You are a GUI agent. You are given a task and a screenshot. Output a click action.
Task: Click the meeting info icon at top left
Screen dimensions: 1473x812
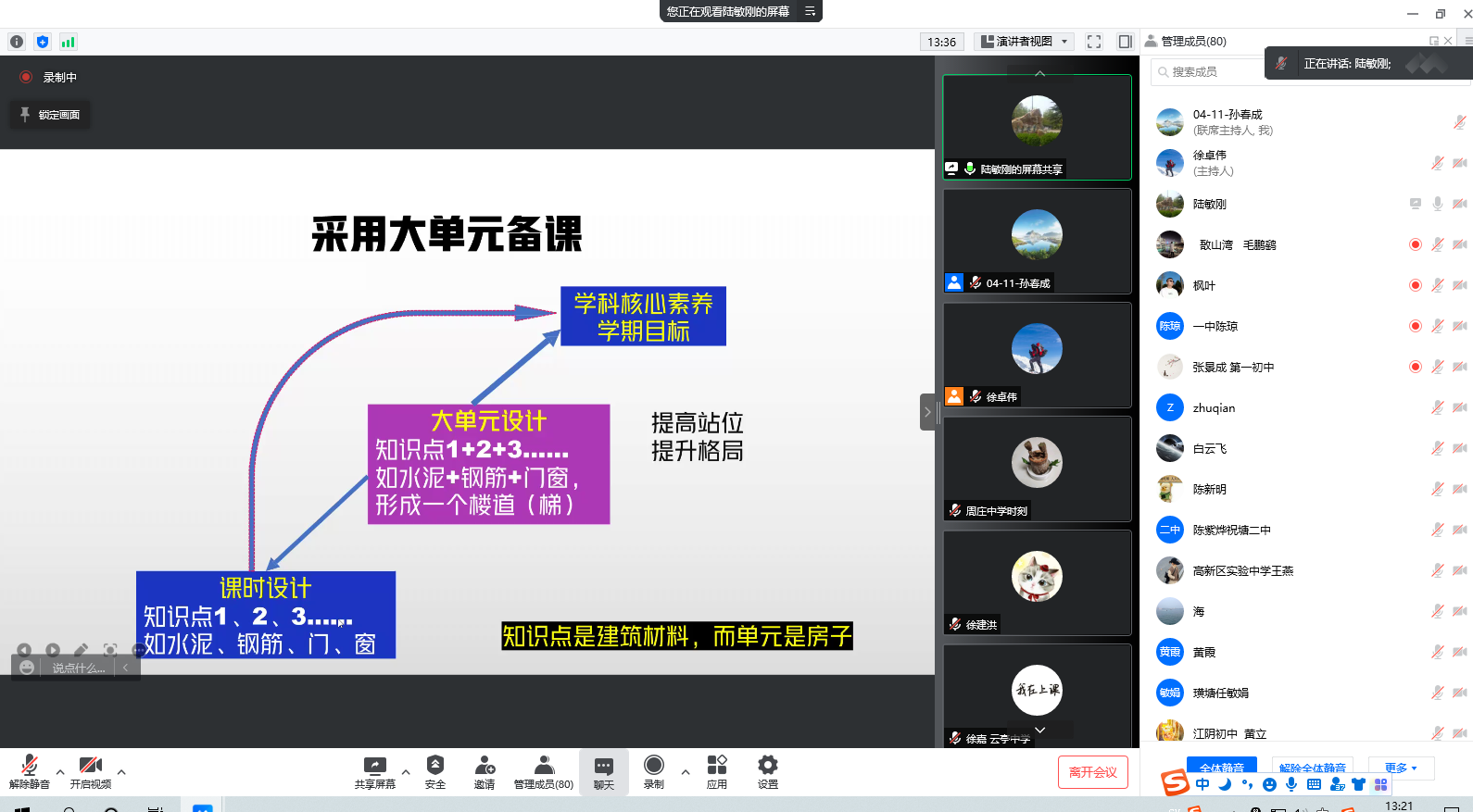pos(17,42)
